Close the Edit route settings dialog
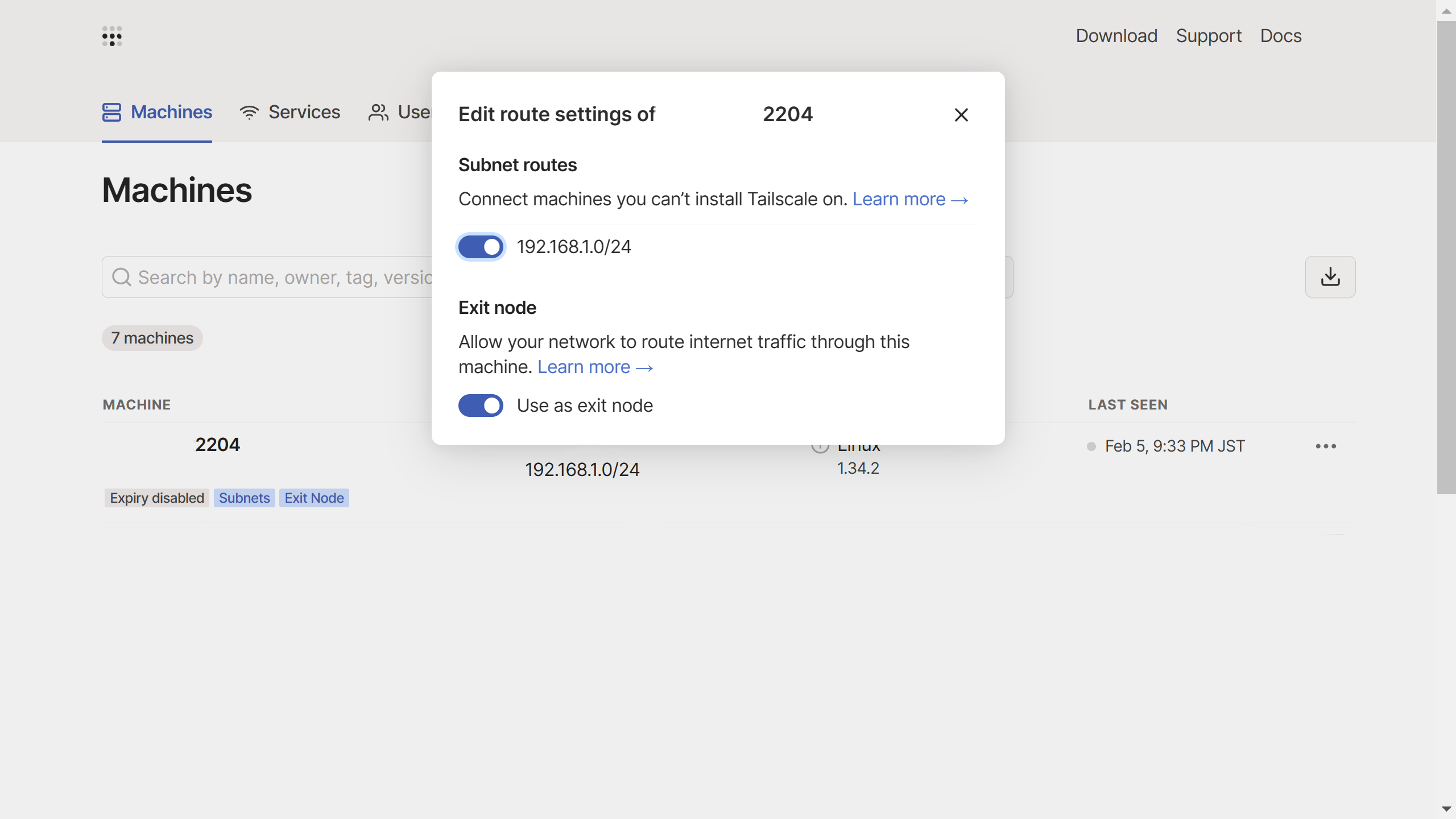 pos(961,115)
